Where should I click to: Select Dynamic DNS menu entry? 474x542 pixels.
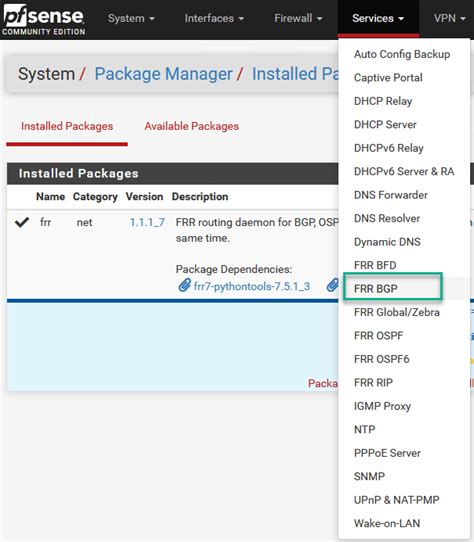click(x=387, y=242)
